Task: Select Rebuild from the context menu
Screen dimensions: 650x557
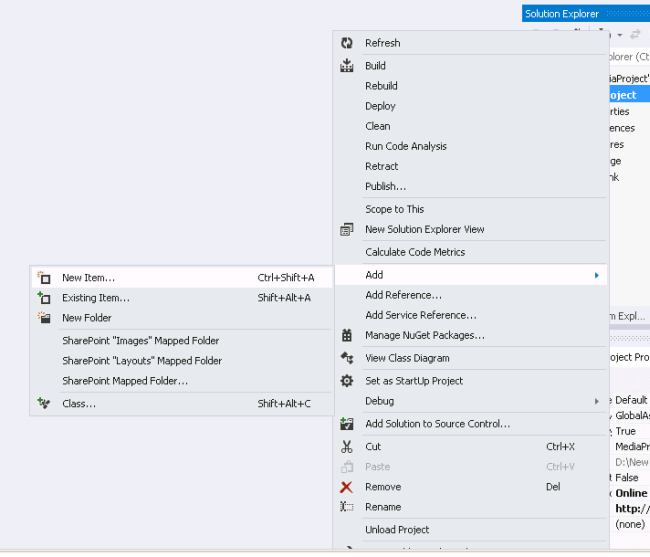Action: click(381, 86)
